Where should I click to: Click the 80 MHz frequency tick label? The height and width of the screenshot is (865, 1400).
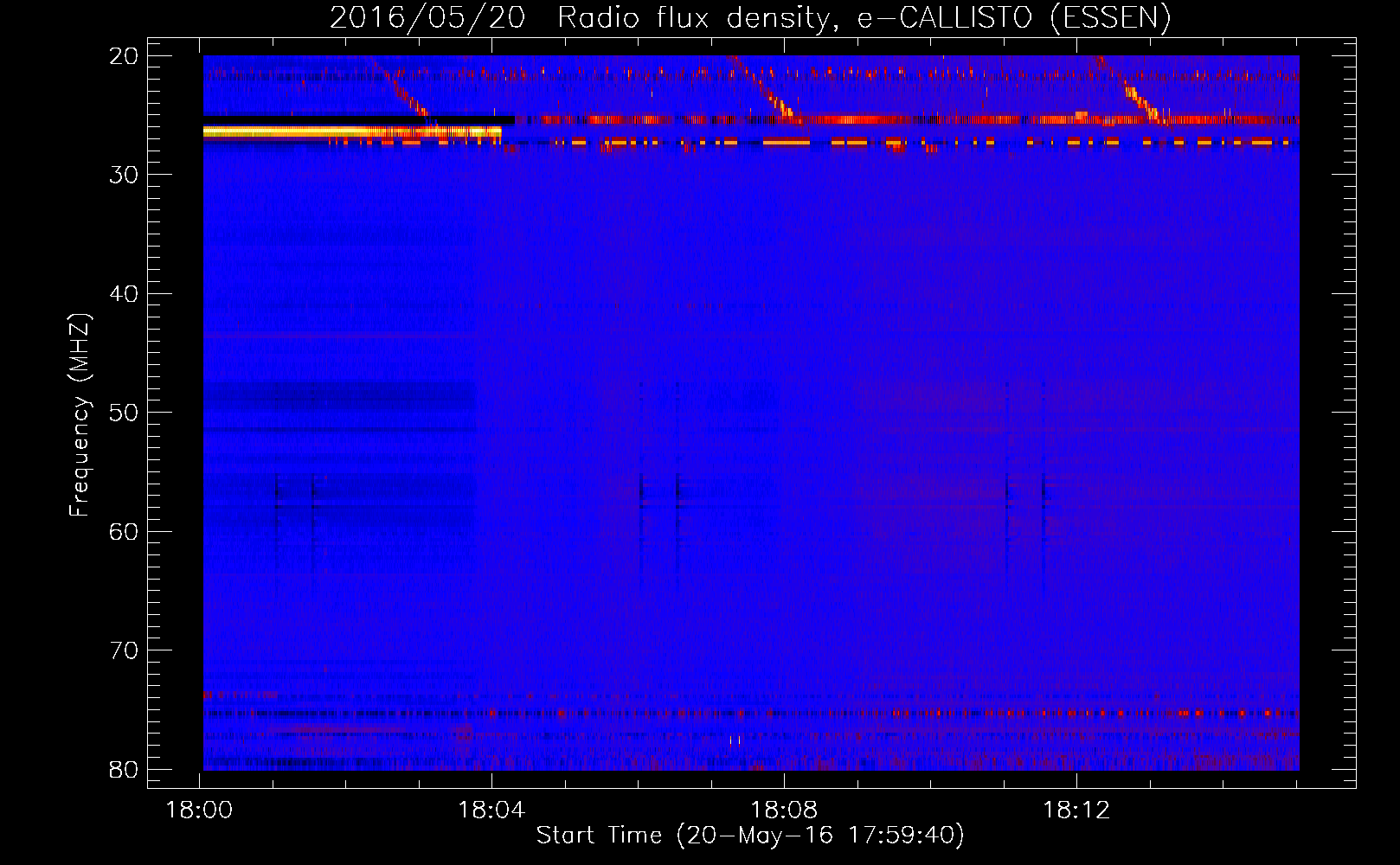coord(125,769)
